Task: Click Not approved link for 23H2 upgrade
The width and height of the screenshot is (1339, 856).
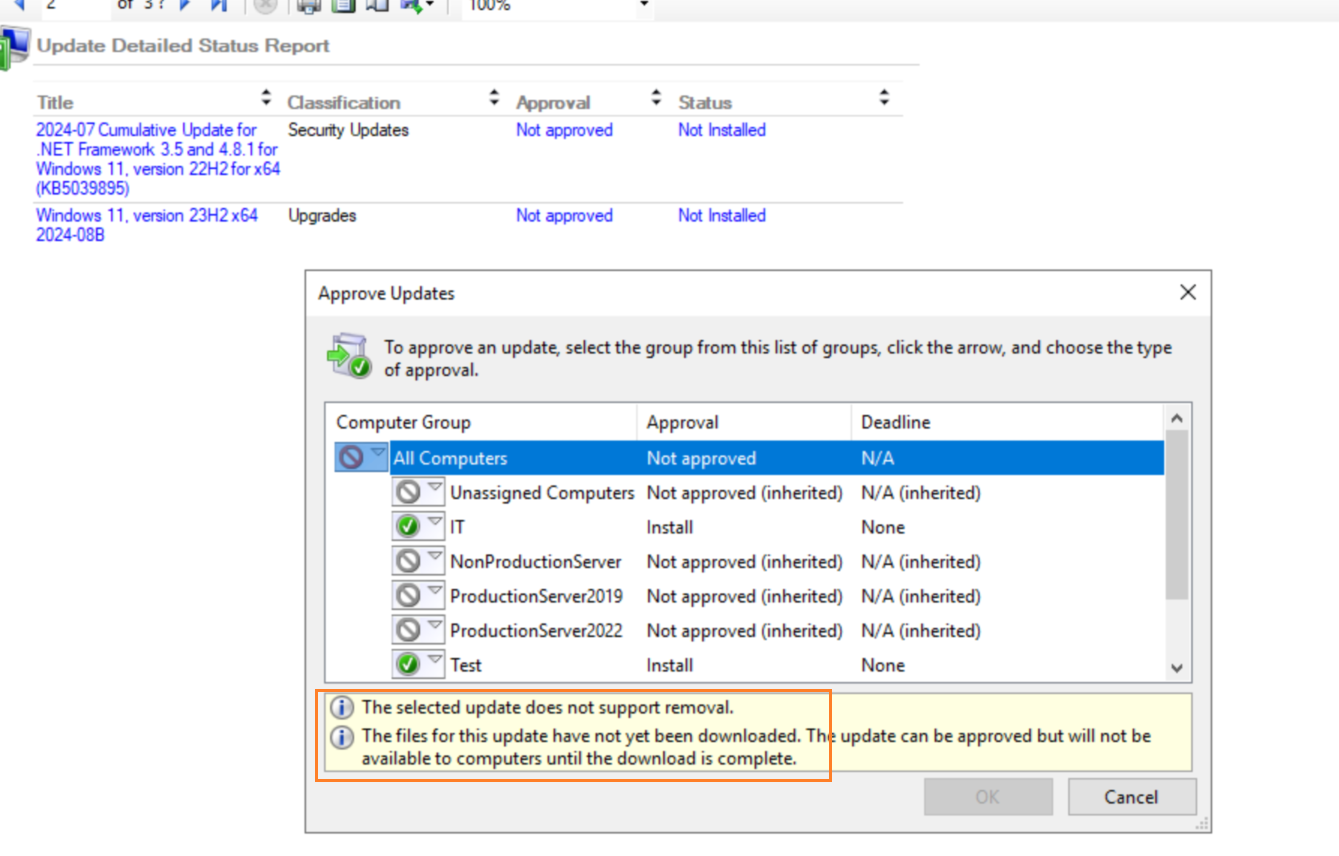Action: click(564, 216)
